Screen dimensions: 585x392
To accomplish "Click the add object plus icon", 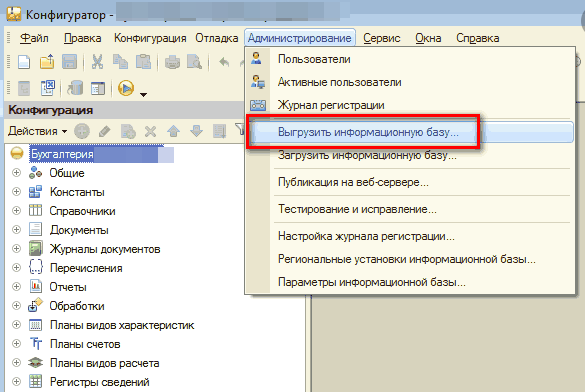I will click(82, 131).
